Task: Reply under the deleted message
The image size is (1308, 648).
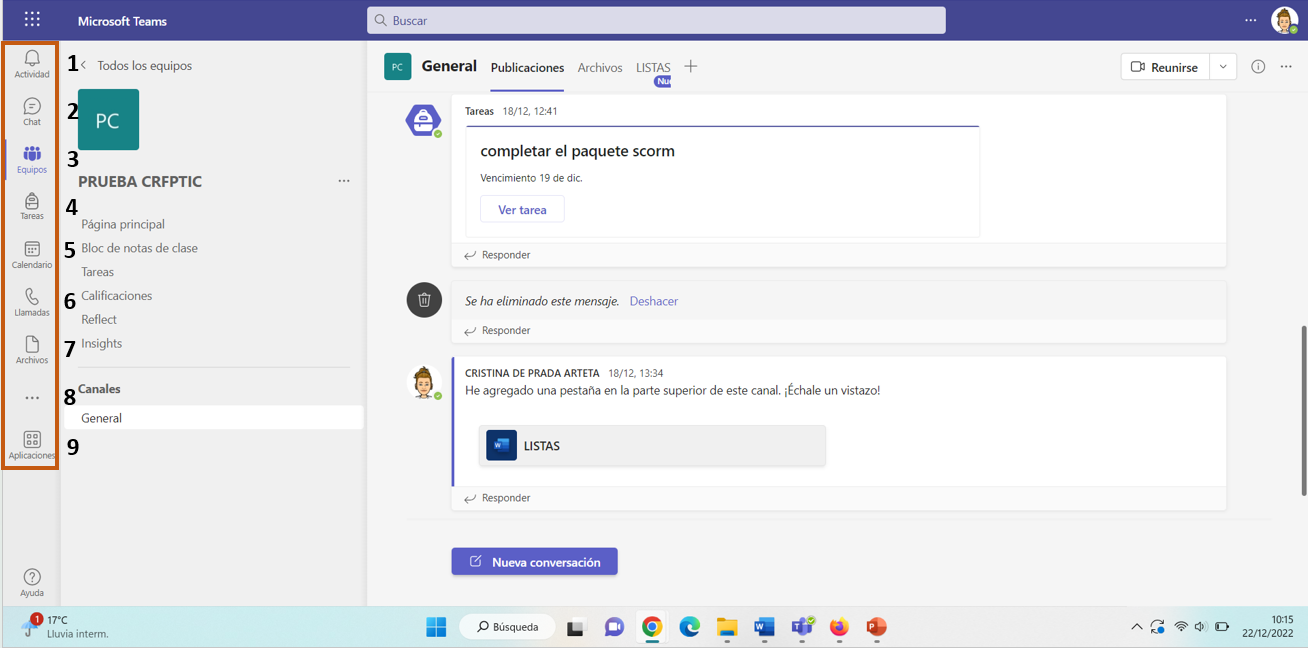Action: click(x=497, y=330)
